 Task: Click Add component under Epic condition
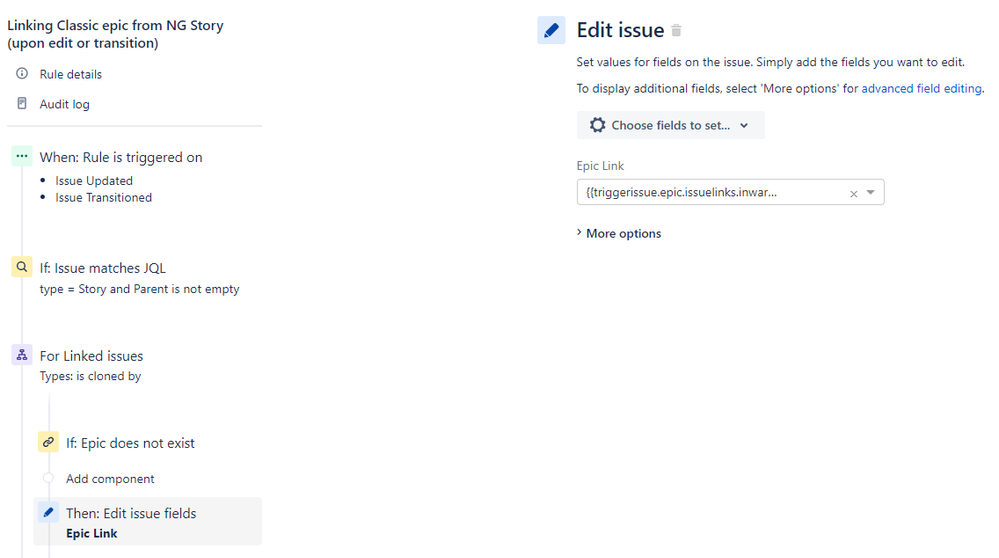point(110,478)
